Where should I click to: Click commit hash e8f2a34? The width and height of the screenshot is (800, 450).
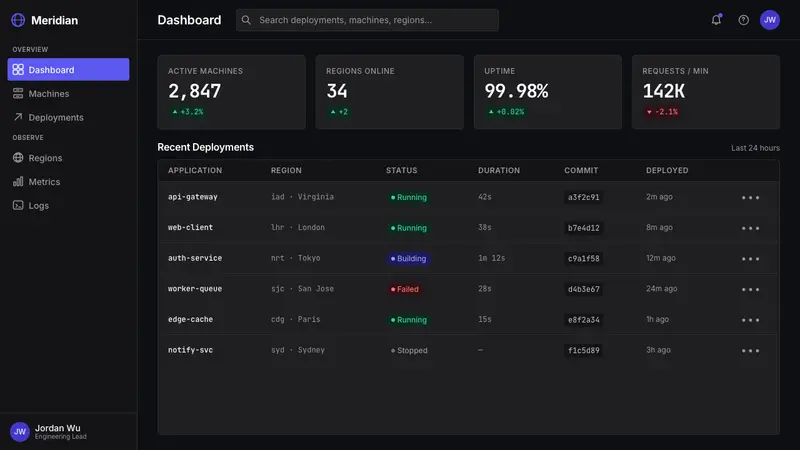(x=584, y=320)
